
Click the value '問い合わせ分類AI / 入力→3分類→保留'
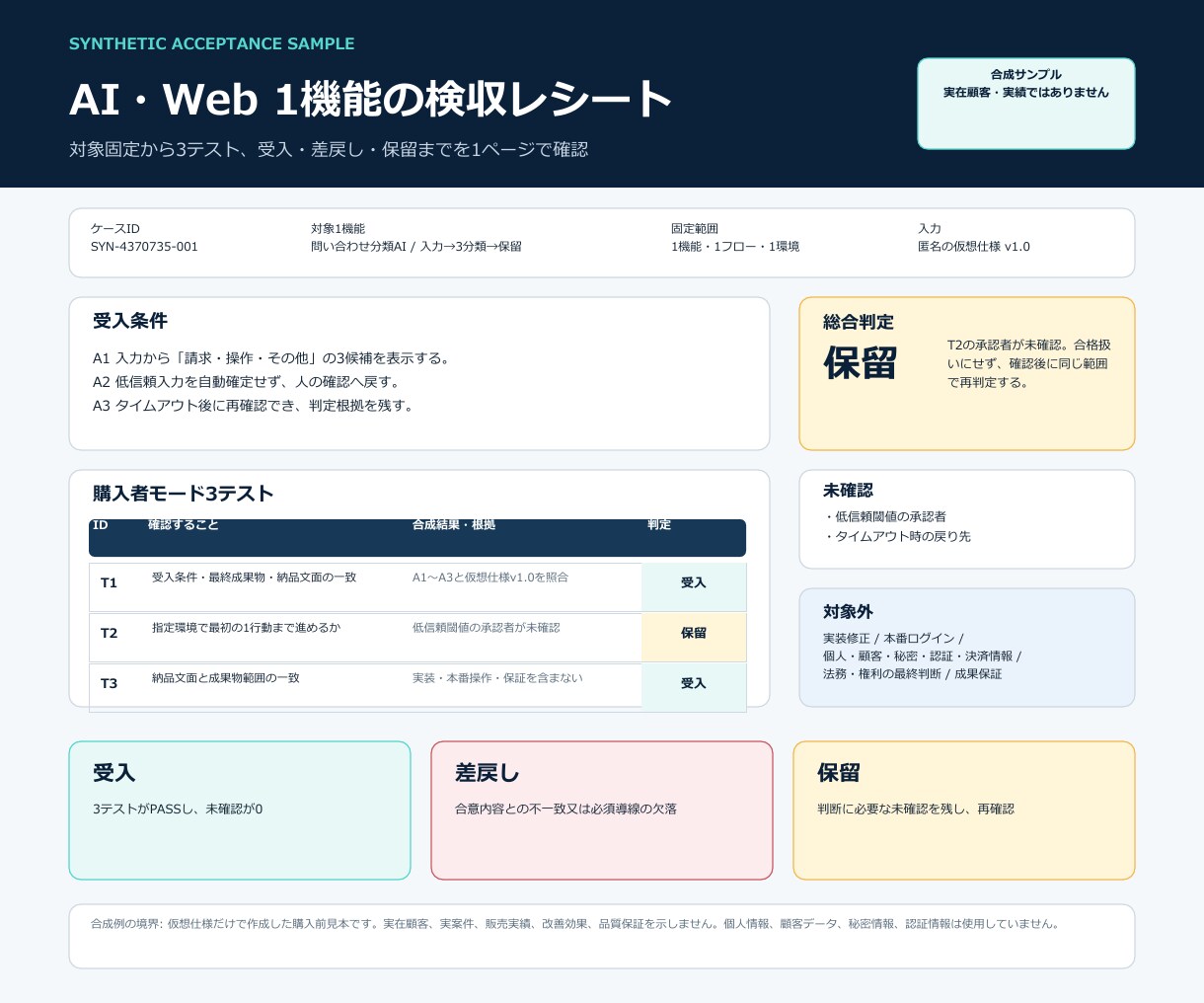tap(416, 247)
